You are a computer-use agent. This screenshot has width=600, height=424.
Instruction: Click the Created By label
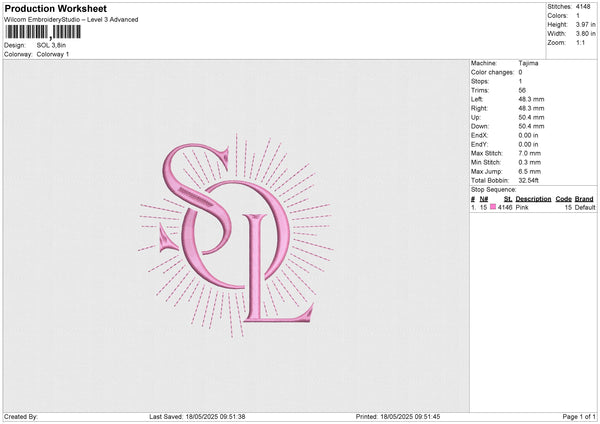click(x=21, y=416)
